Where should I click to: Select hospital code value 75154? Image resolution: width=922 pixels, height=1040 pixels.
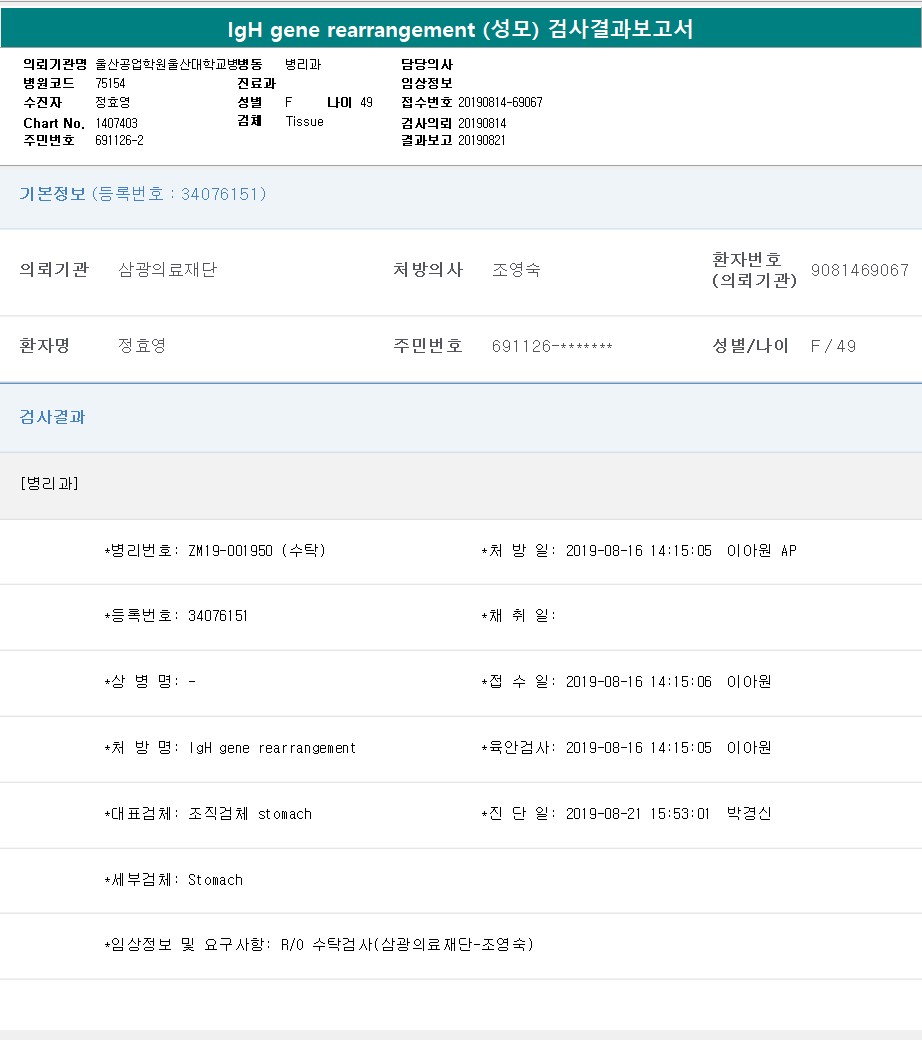[x=110, y=84]
